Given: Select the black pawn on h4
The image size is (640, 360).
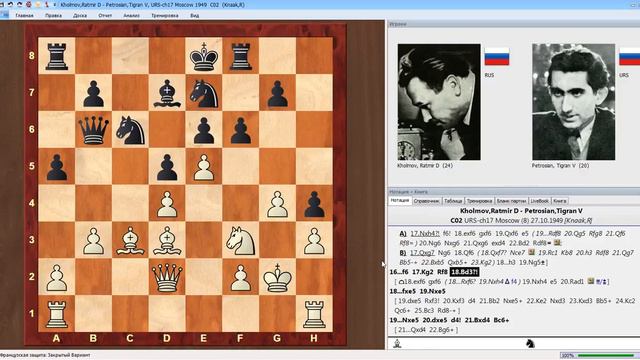Looking at the screenshot, I should pos(314,204).
